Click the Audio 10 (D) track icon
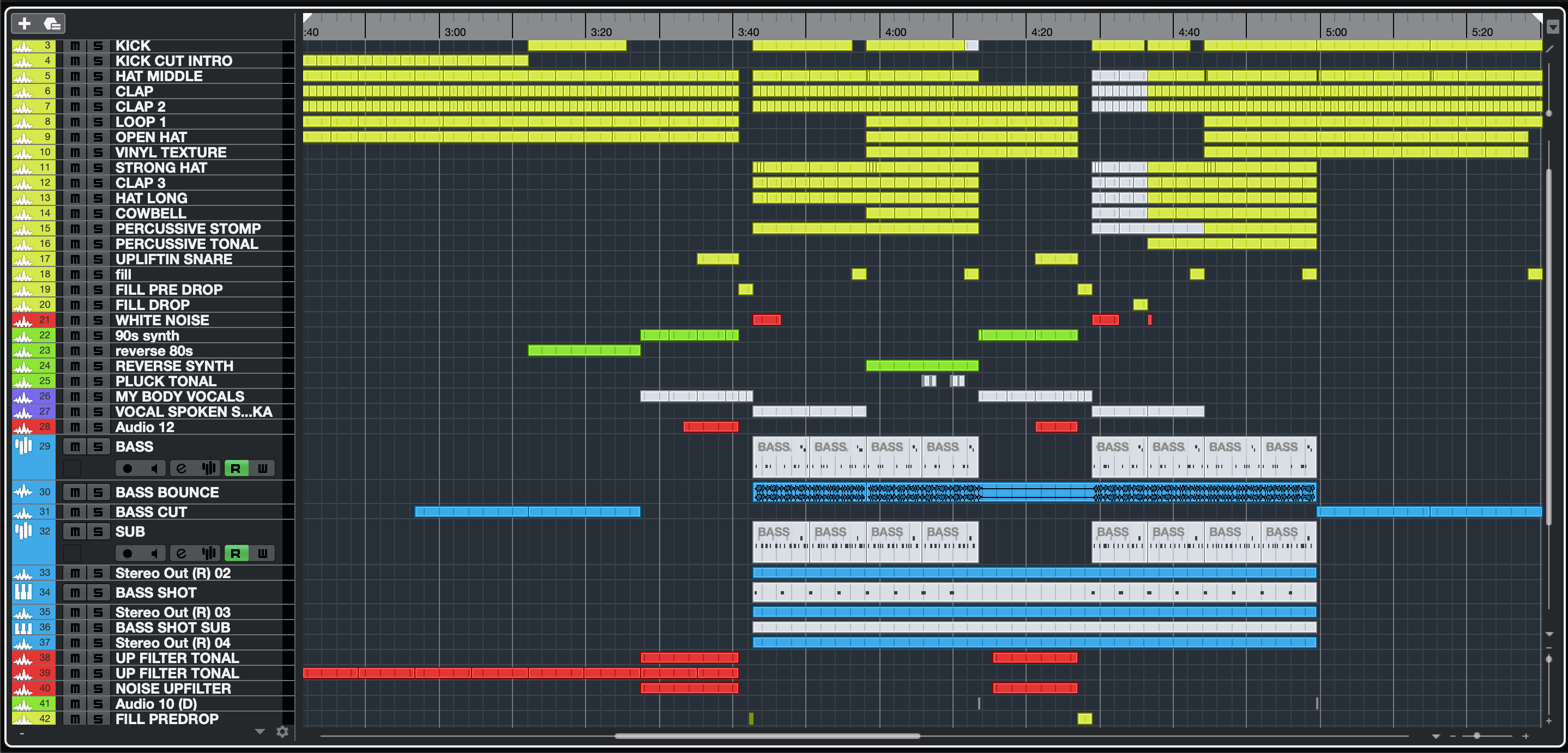Screen dimensions: 1568x753 [x=22, y=704]
